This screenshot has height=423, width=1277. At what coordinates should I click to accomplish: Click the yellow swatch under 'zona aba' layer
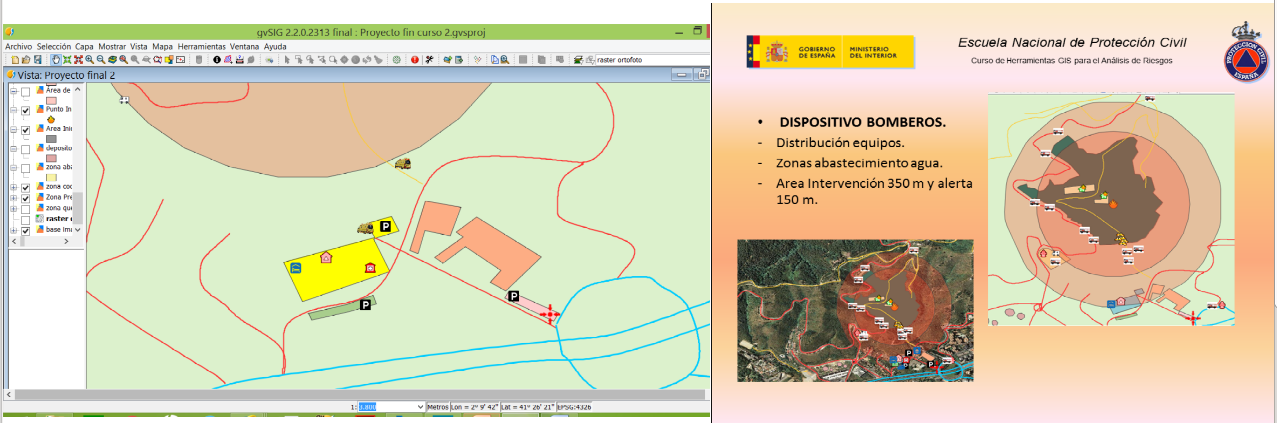click(51, 177)
